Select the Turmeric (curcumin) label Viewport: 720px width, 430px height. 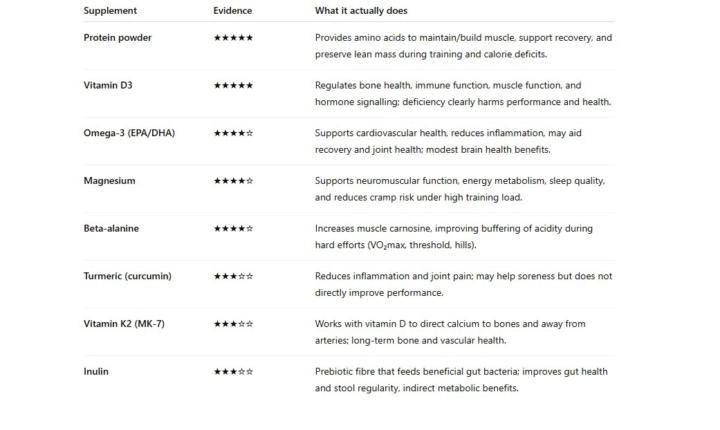128,276
